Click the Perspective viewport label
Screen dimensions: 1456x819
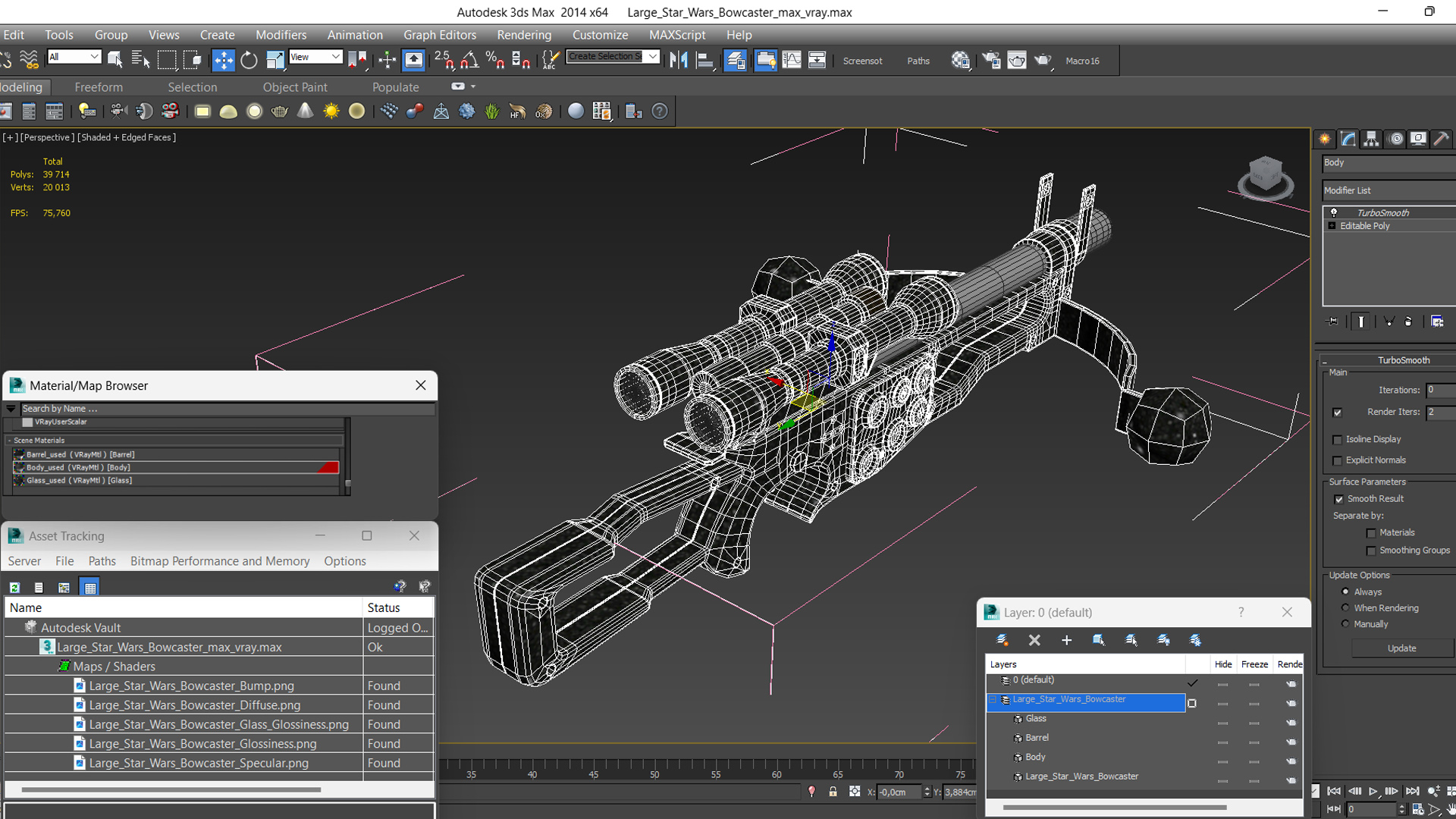tap(47, 137)
